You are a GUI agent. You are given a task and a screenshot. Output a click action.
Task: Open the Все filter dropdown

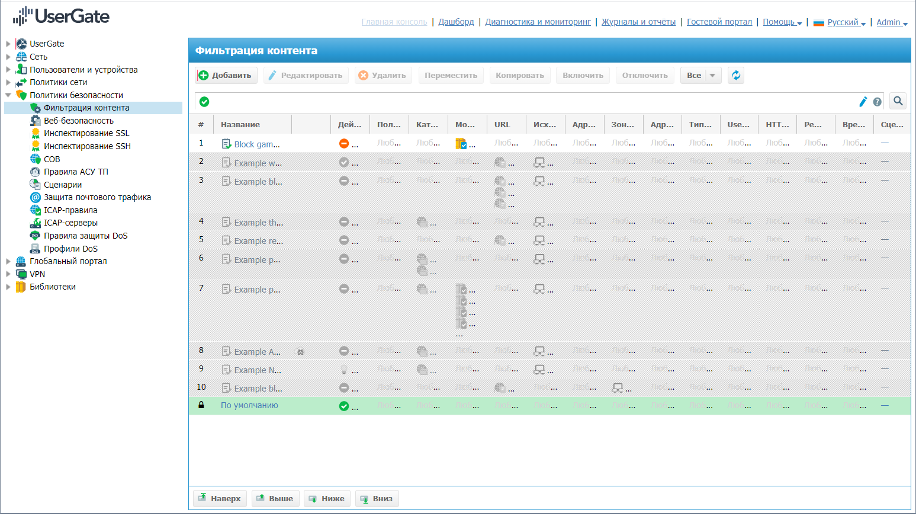[700, 75]
